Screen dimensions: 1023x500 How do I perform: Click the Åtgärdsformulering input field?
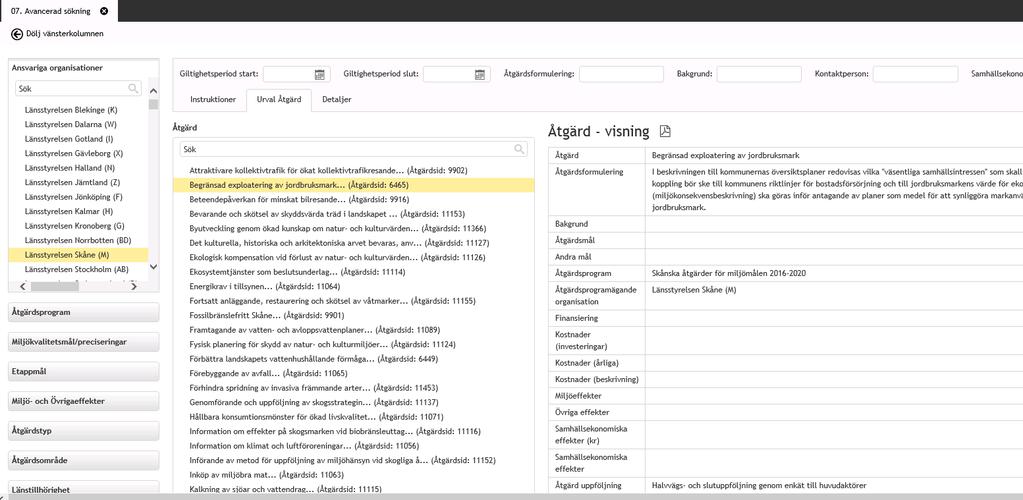click(621, 74)
